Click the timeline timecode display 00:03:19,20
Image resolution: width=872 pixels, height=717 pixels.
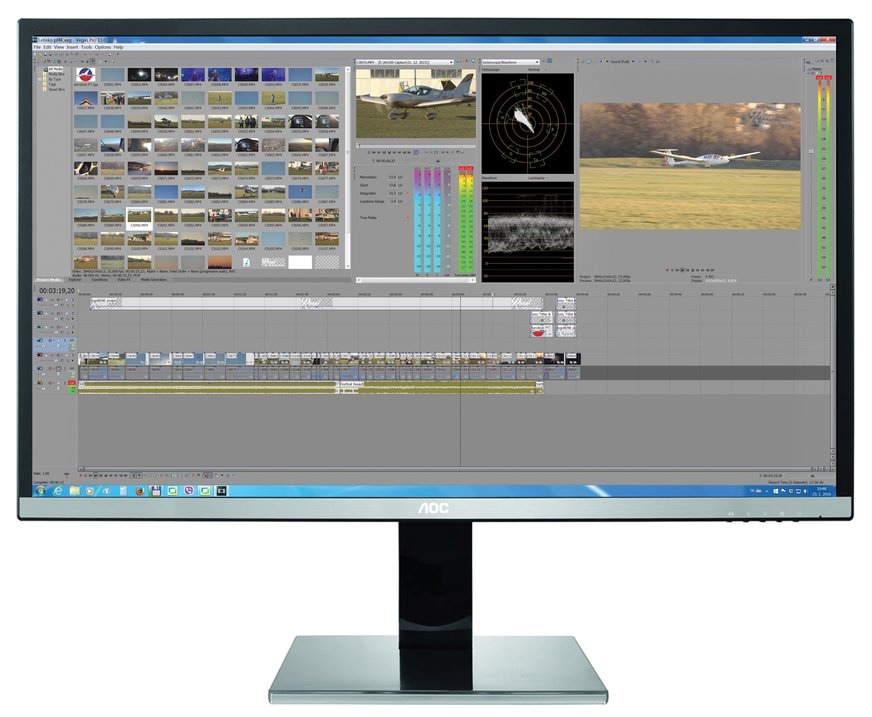pyautogui.click(x=56, y=291)
